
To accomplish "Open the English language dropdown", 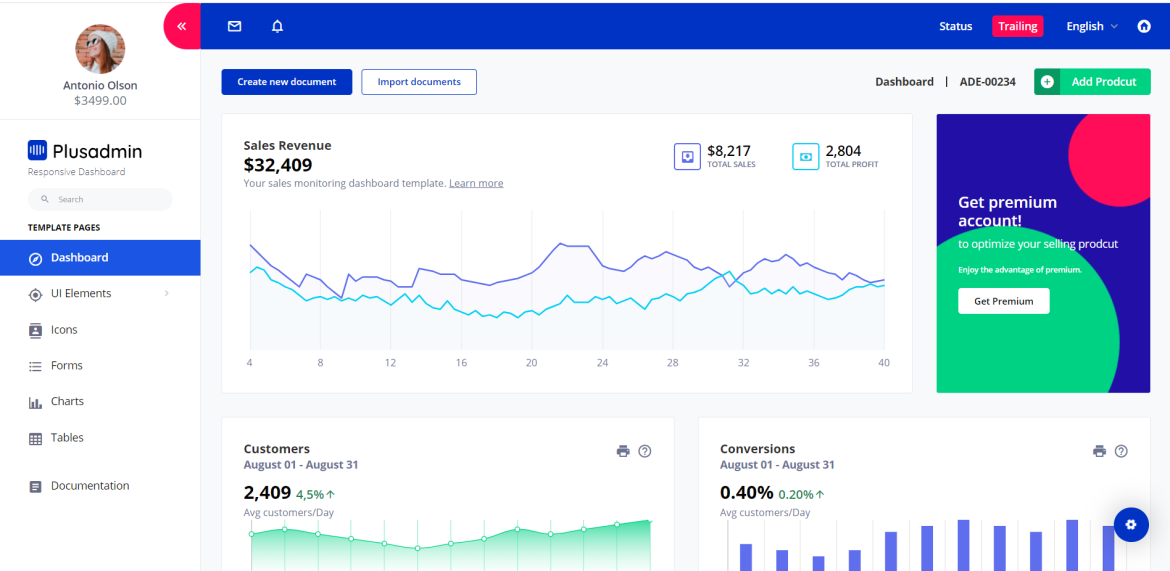I will 1092,26.
